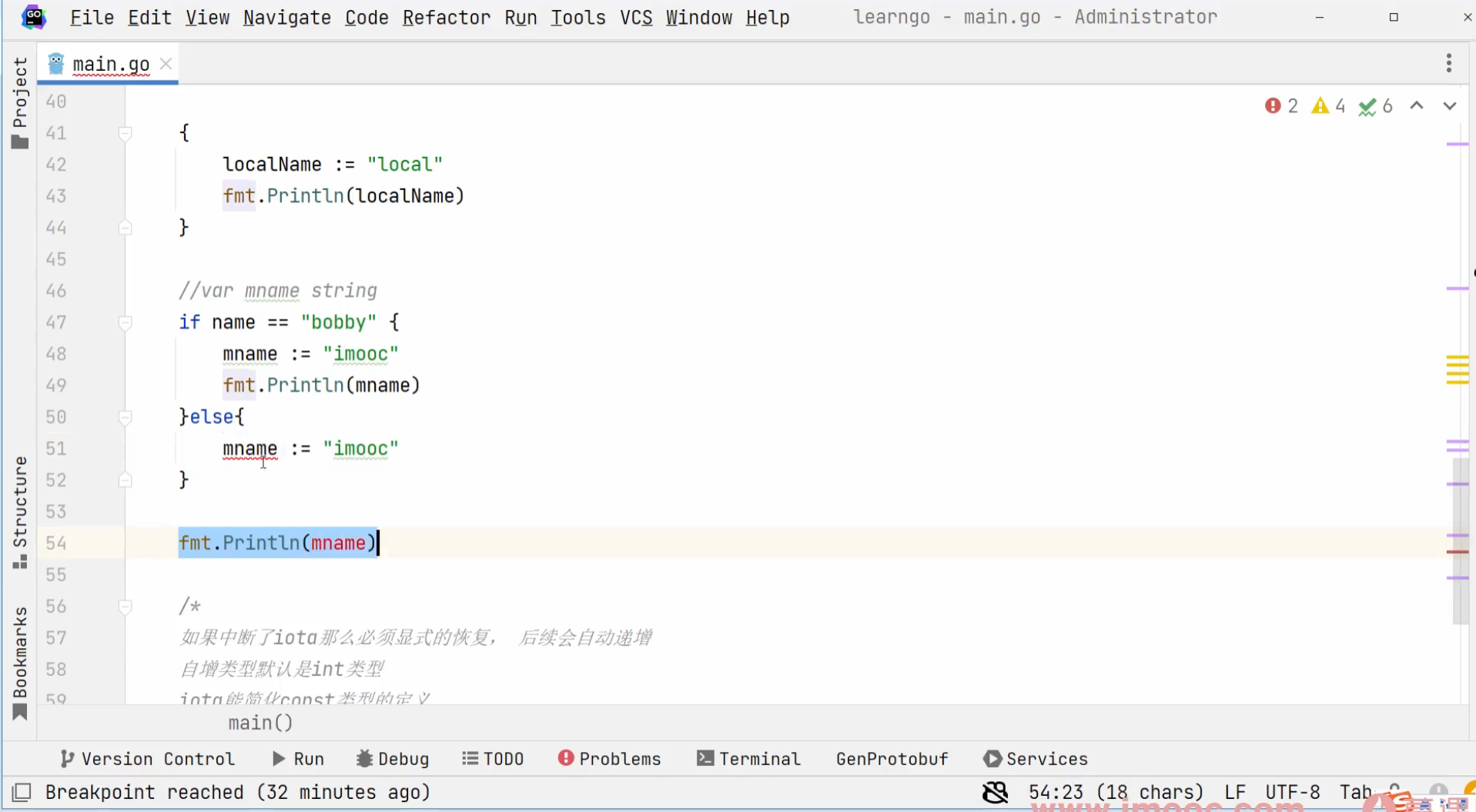This screenshot has width=1476, height=812.
Task: Click the crossed-out status bar widget icon
Action: tap(995, 792)
